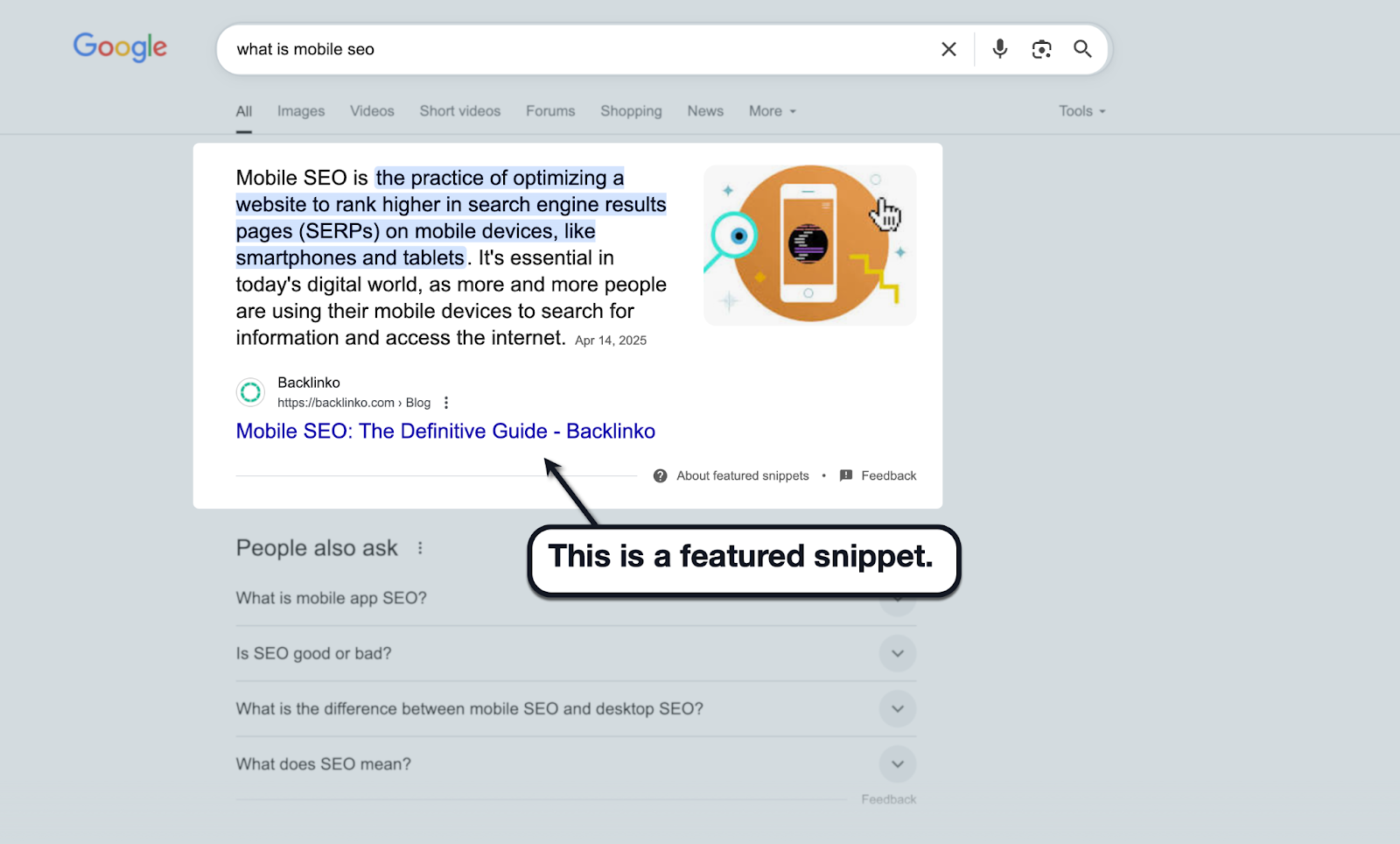The width and height of the screenshot is (1400, 844).
Task: Open search by image camera icon
Action: (1041, 49)
